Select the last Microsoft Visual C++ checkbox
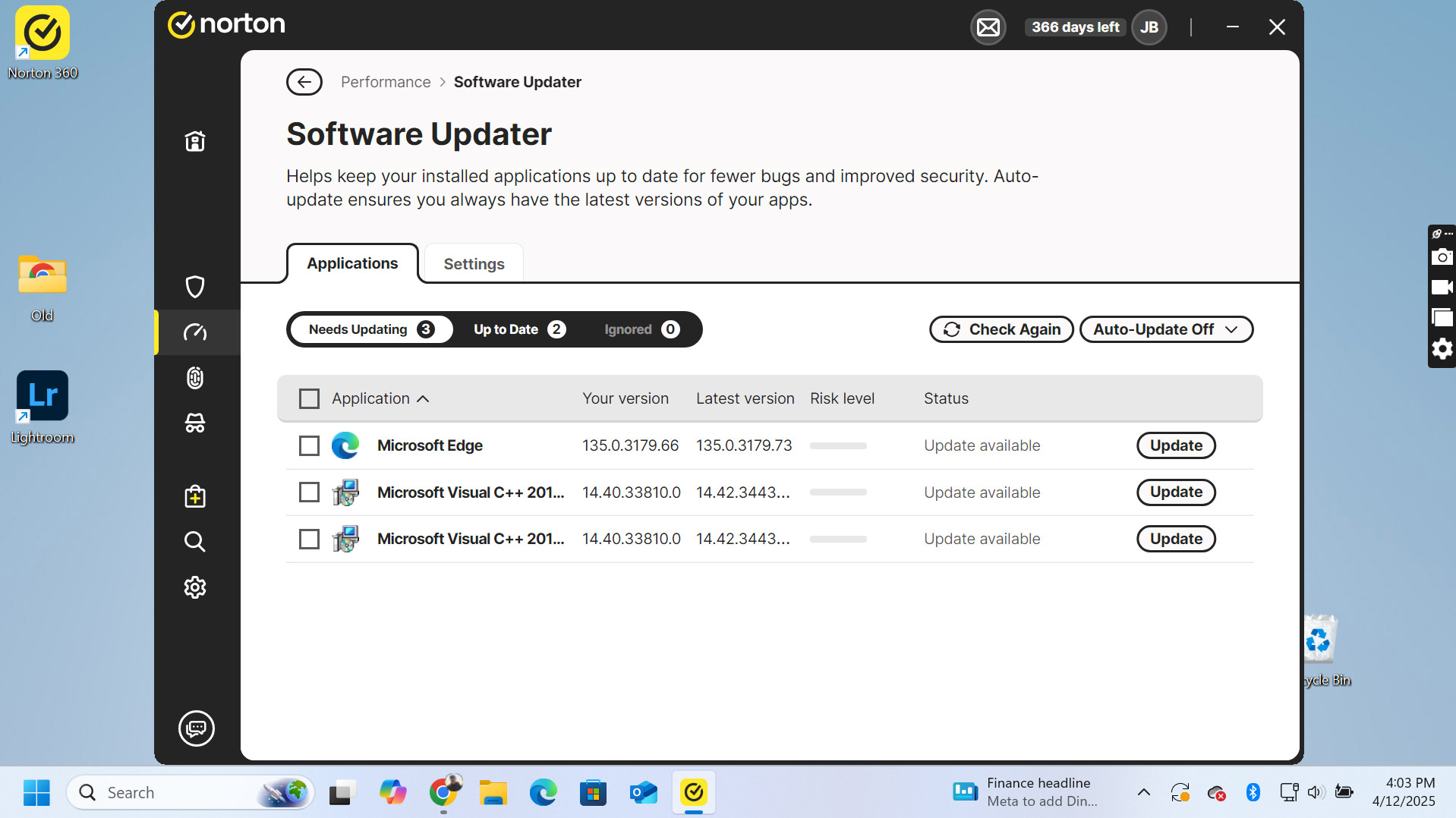The width and height of the screenshot is (1456, 818). 309,539
